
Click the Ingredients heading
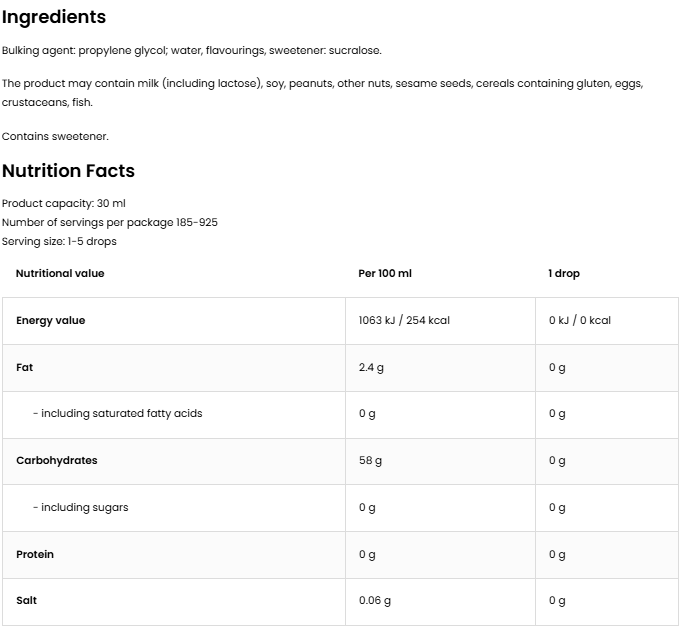click(x=54, y=17)
